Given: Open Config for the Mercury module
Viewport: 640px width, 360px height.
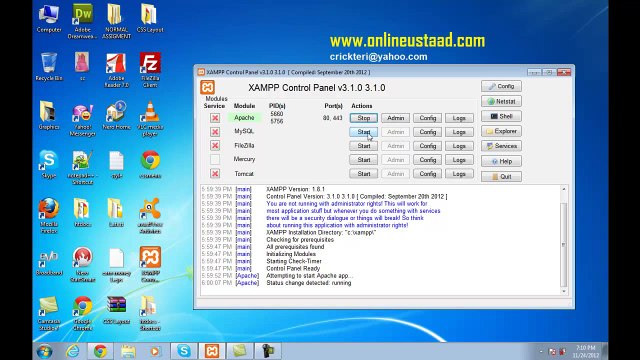Looking at the screenshot, I should pyautogui.click(x=427, y=160).
